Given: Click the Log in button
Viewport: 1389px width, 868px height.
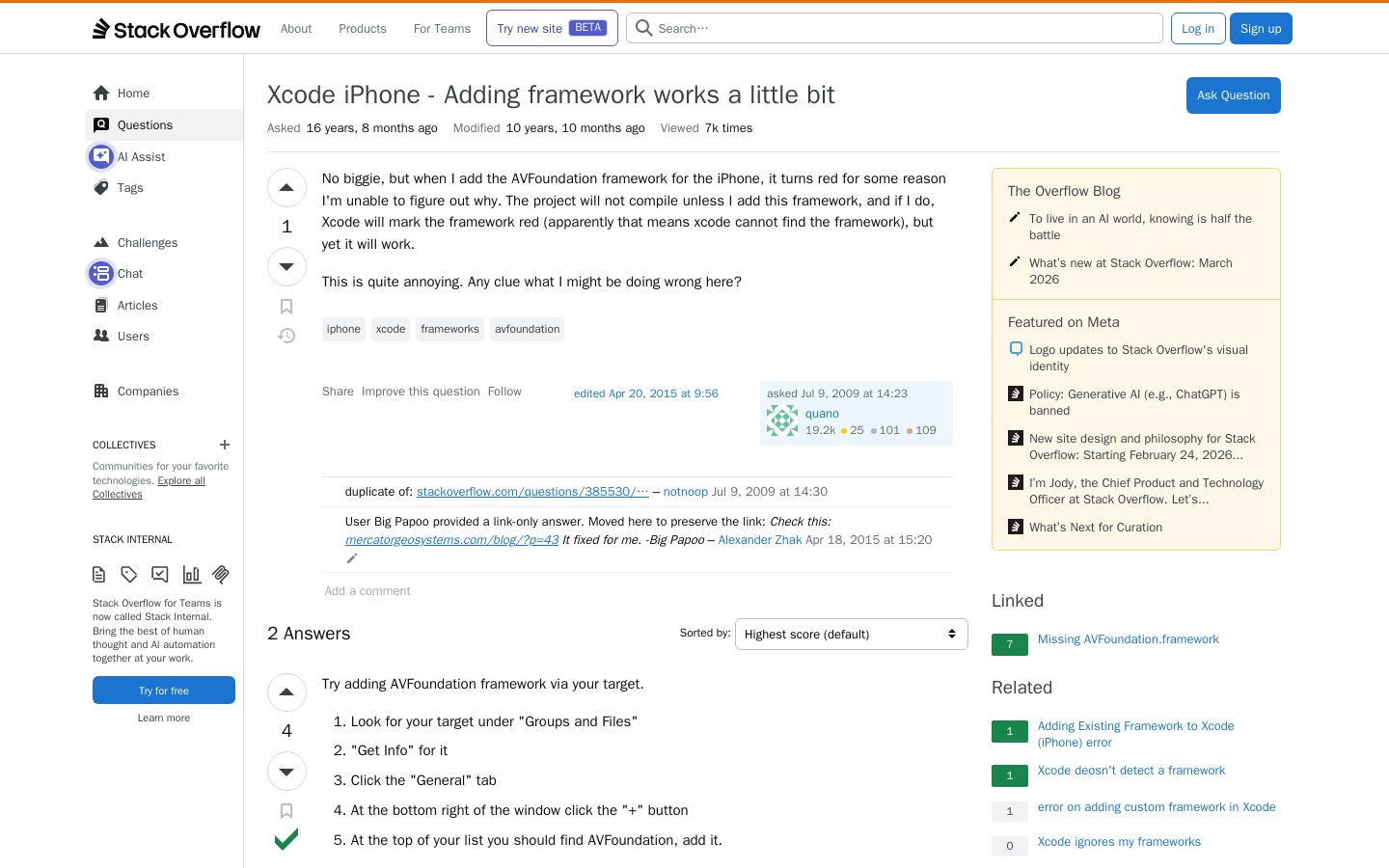Looking at the screenshot, I should point(1198,29).
